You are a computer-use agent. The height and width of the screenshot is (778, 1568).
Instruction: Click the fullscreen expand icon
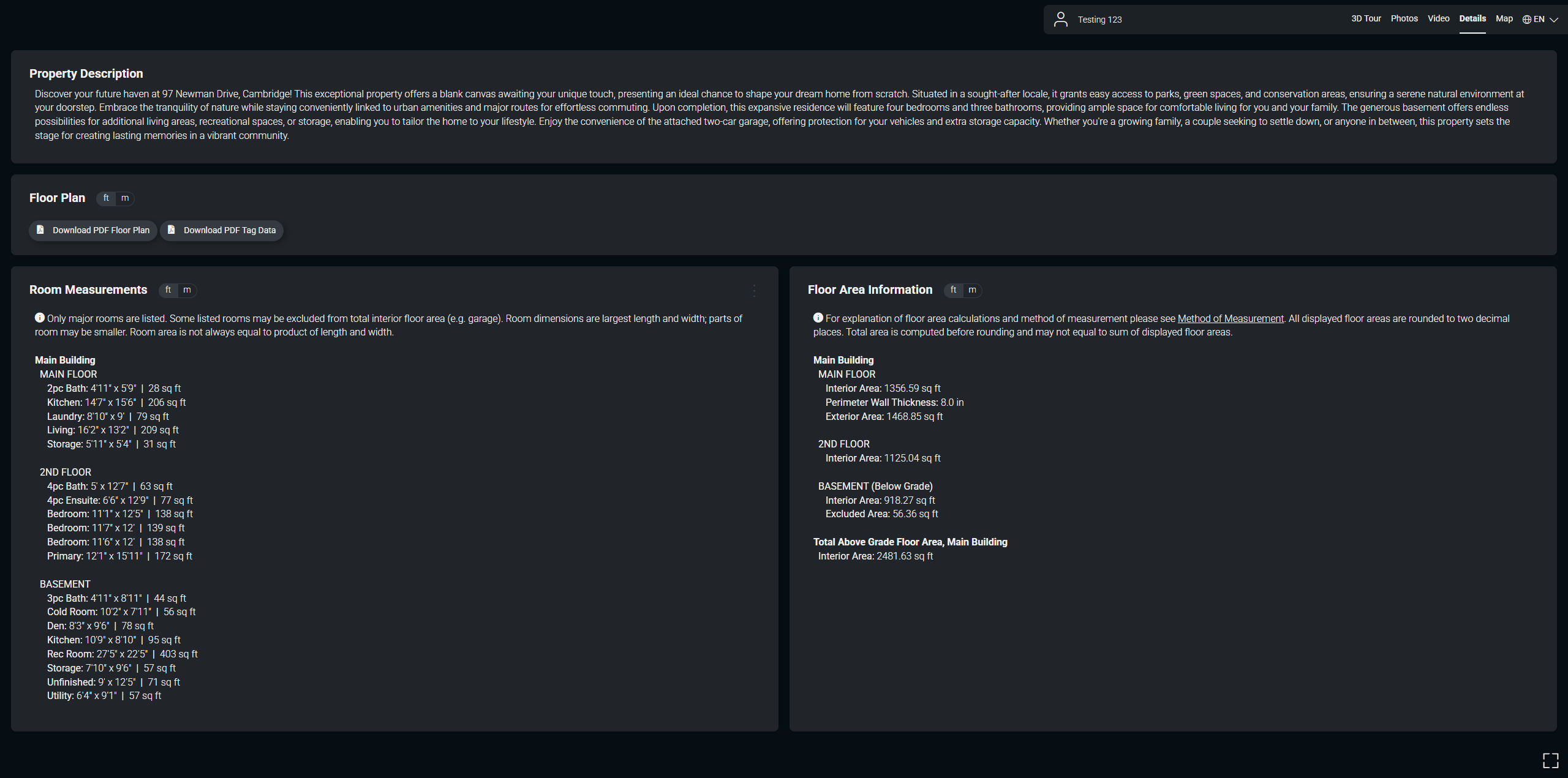pyautogui.click(x=1550, y=760)
